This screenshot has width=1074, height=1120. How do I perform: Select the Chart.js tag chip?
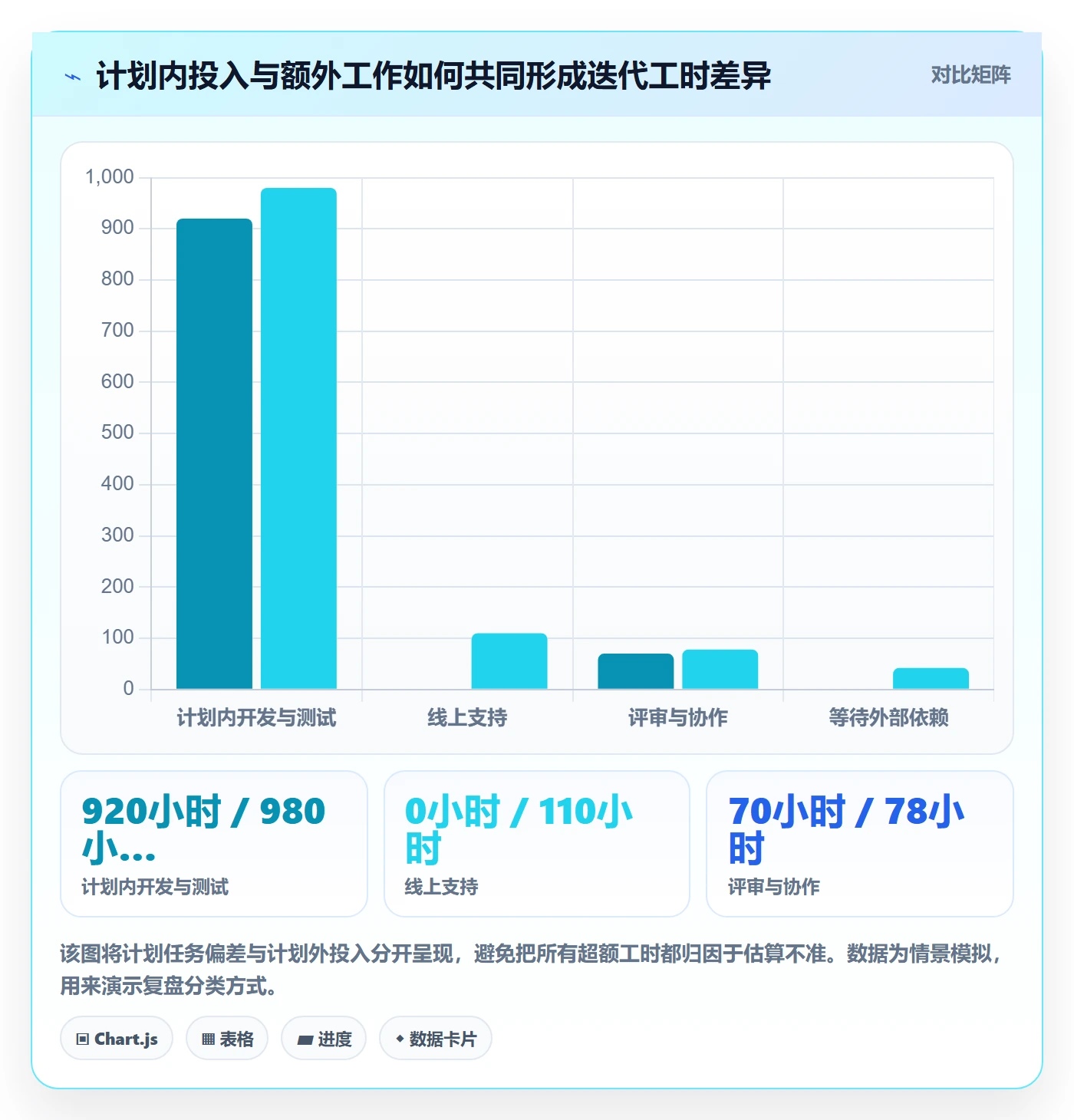[x=117, y=1039]
